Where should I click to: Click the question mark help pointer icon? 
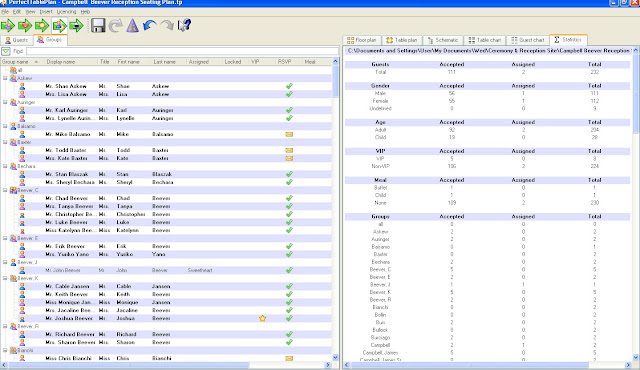click(x=184, y=25)
